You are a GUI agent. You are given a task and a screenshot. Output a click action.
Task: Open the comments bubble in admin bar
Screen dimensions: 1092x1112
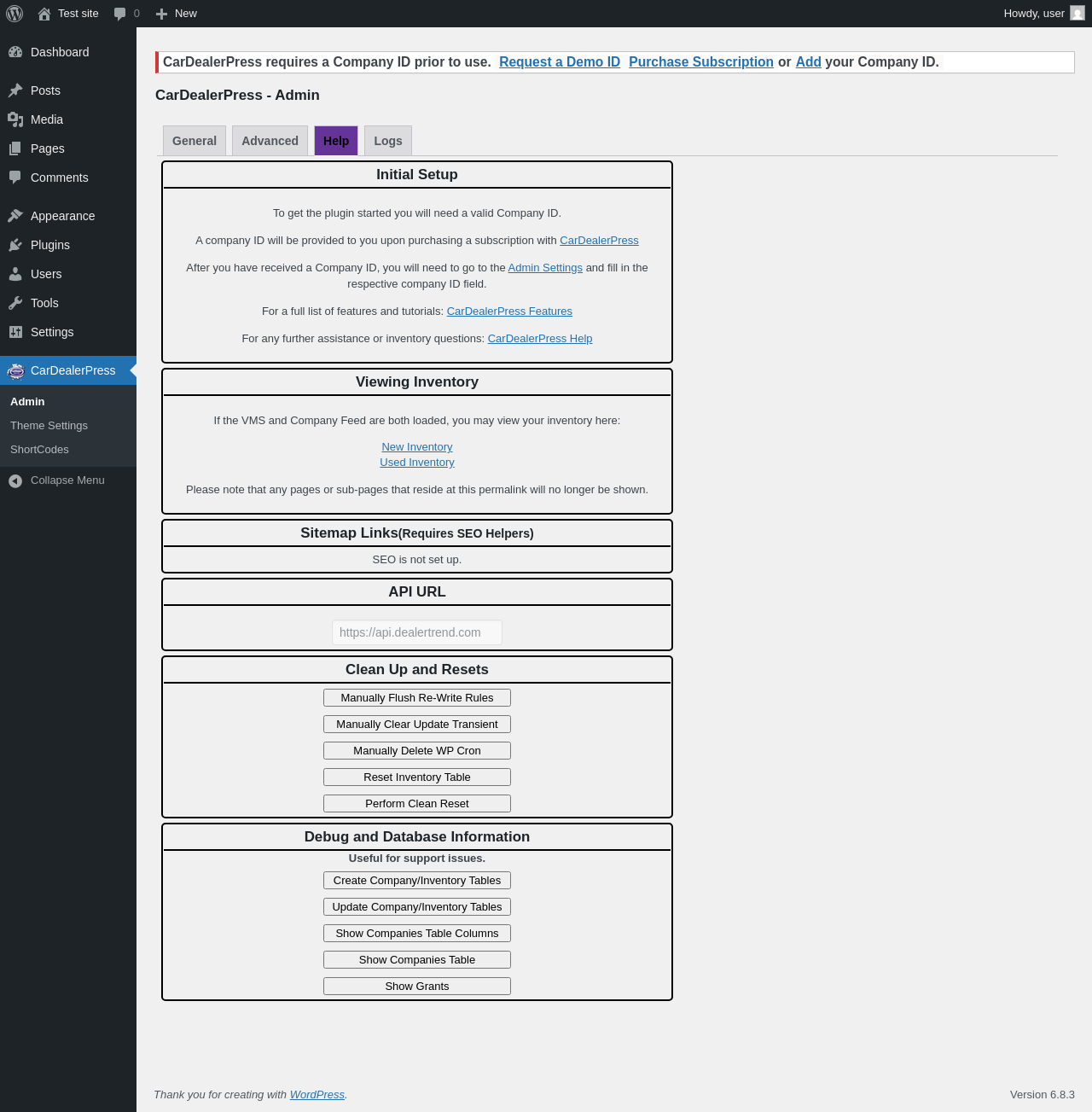(120, 14)
